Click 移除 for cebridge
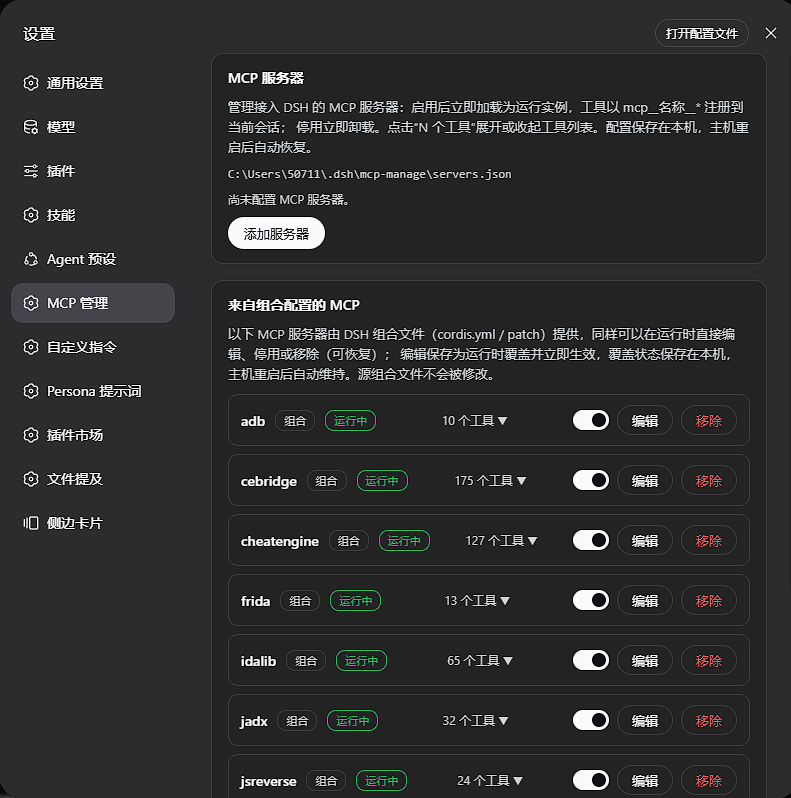The width and height of the screenshot is (791, 798). coord(709,481)
